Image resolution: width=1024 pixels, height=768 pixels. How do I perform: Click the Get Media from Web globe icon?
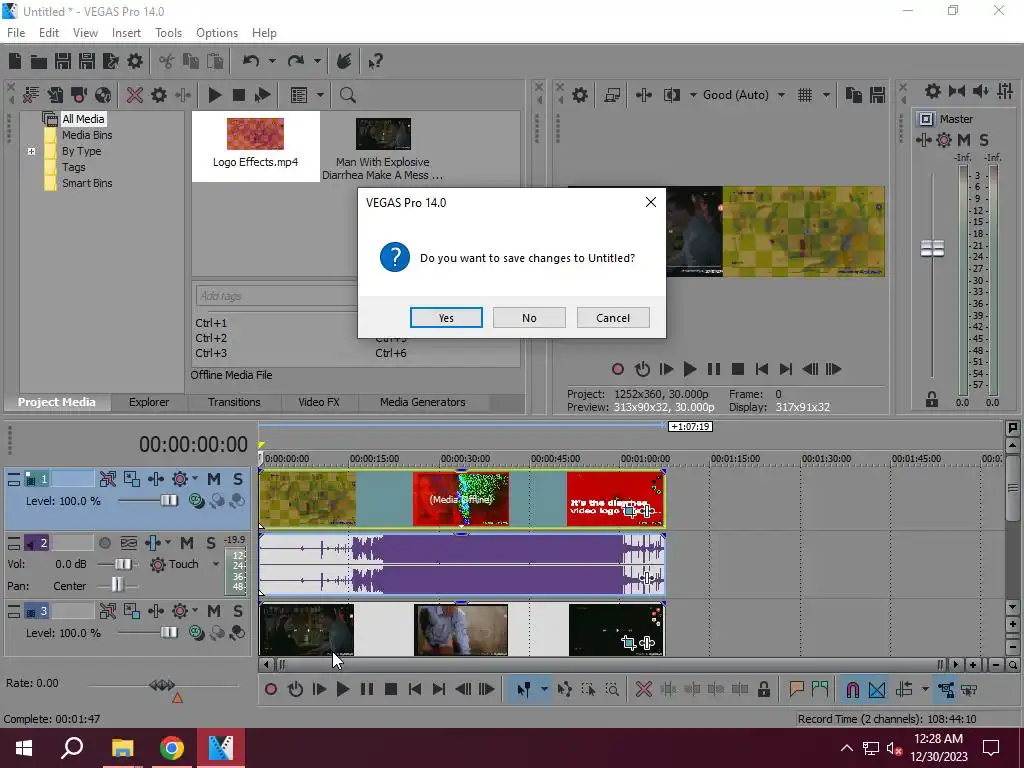pos(103,95)
